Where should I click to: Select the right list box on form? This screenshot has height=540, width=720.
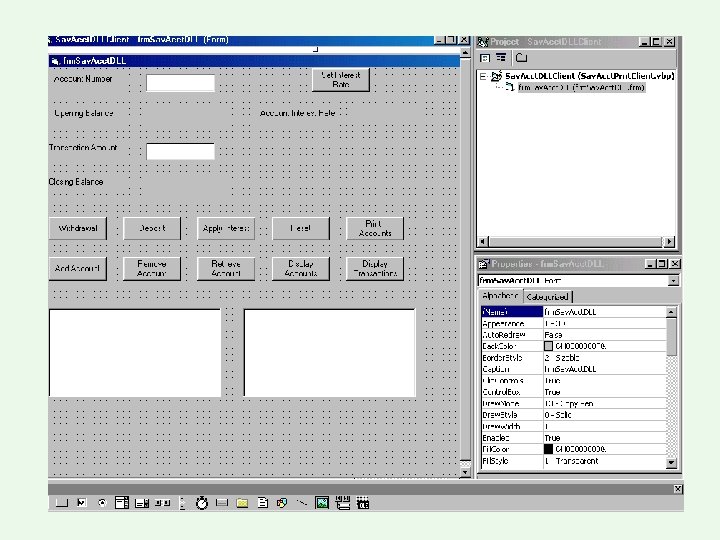click(330, 353)
